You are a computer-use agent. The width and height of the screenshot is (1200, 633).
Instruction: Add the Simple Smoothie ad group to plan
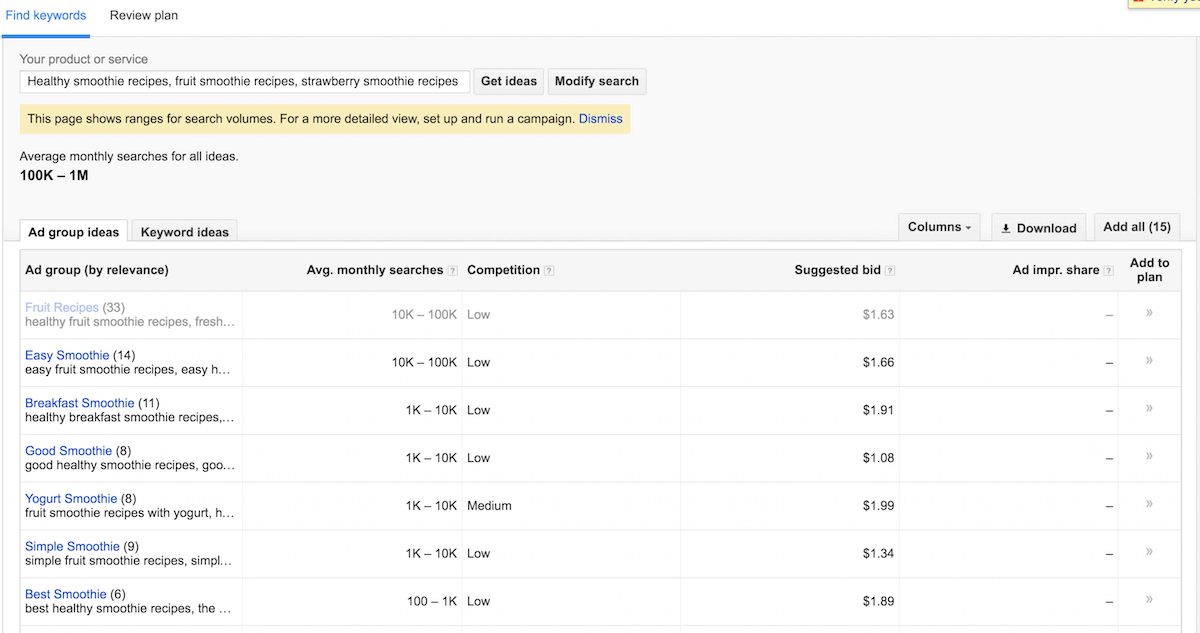(1148, 553)
